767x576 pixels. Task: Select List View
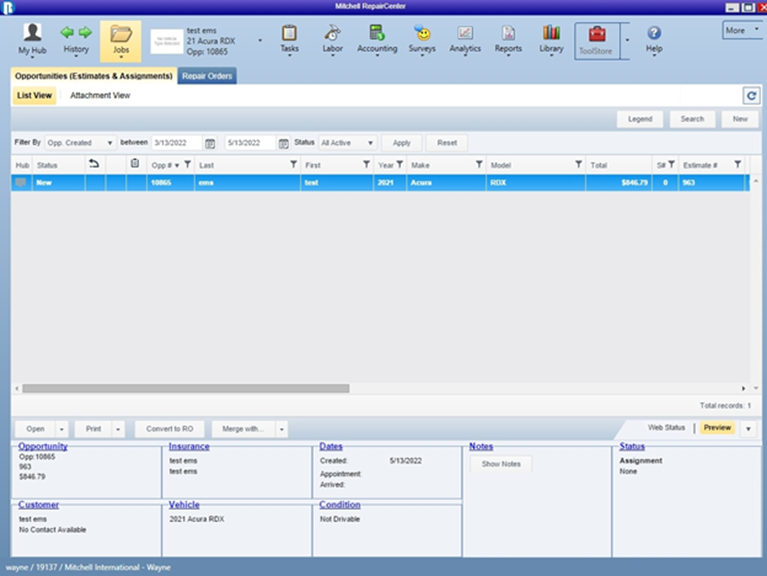coord(34,95)
